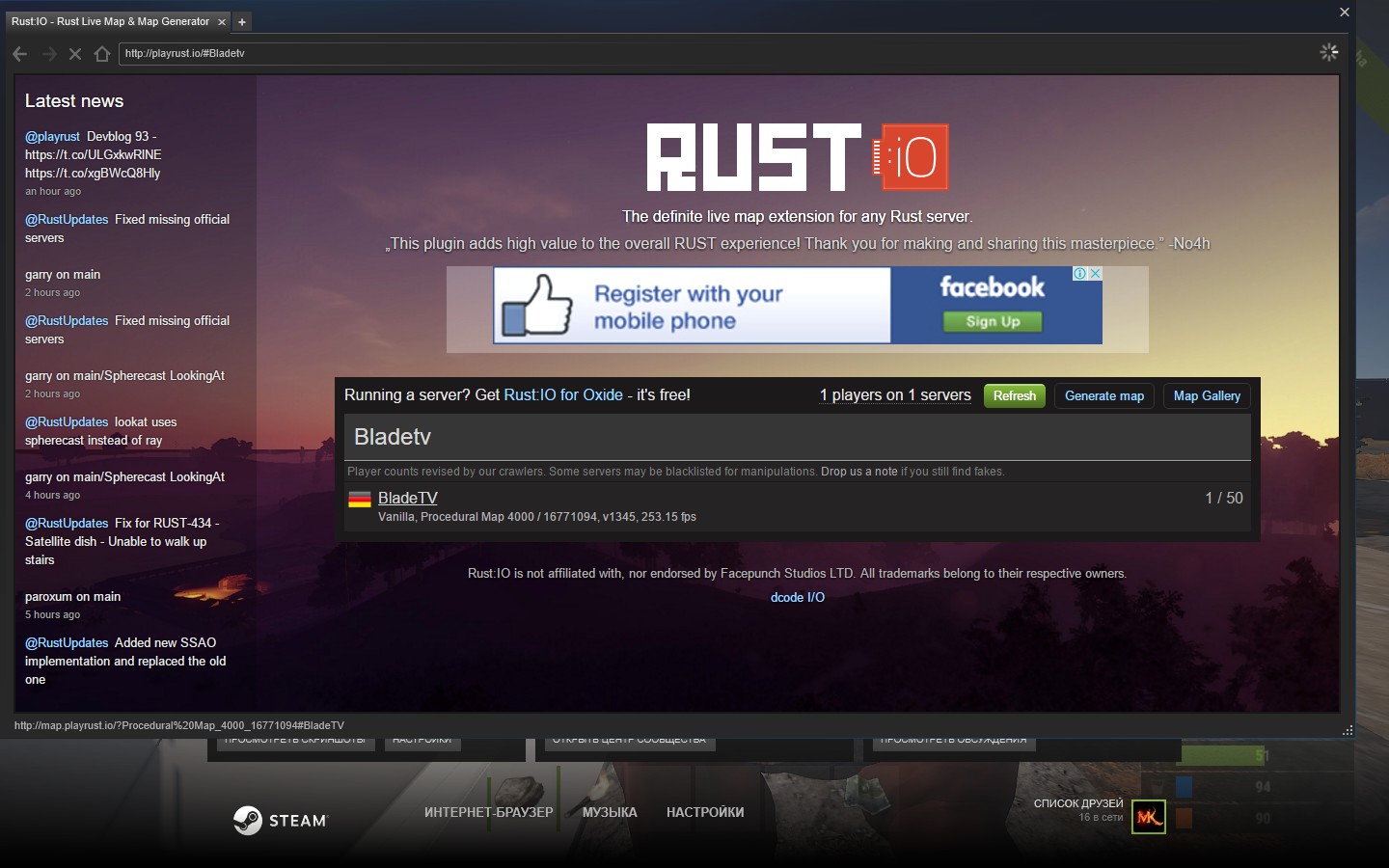Click the Drop us a note link
Screen dimensions: 1389x868
pyautogui.click(x=859, y=472)
